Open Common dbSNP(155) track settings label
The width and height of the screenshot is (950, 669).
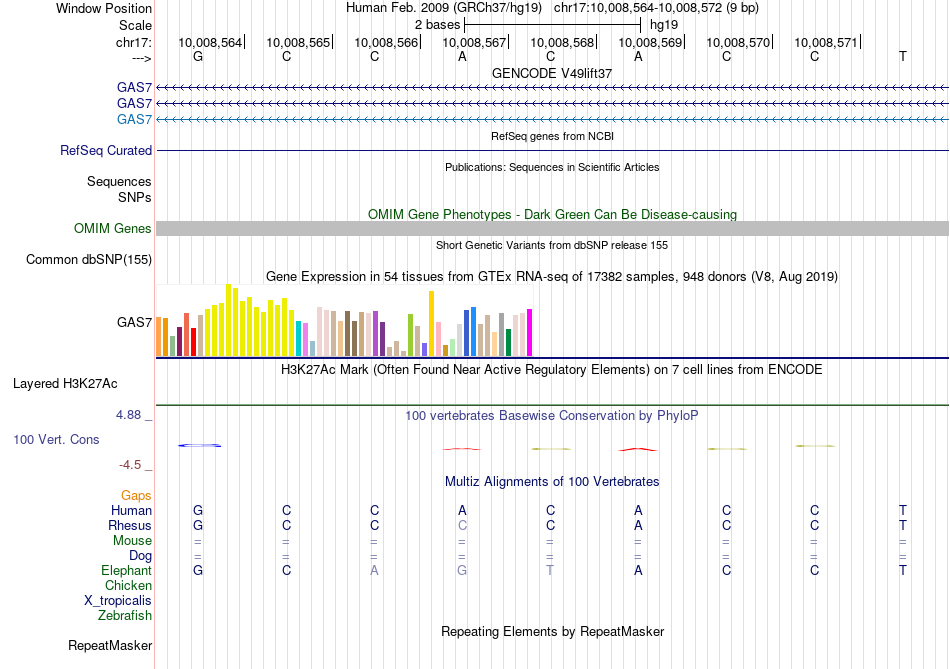tap(88, 259)
